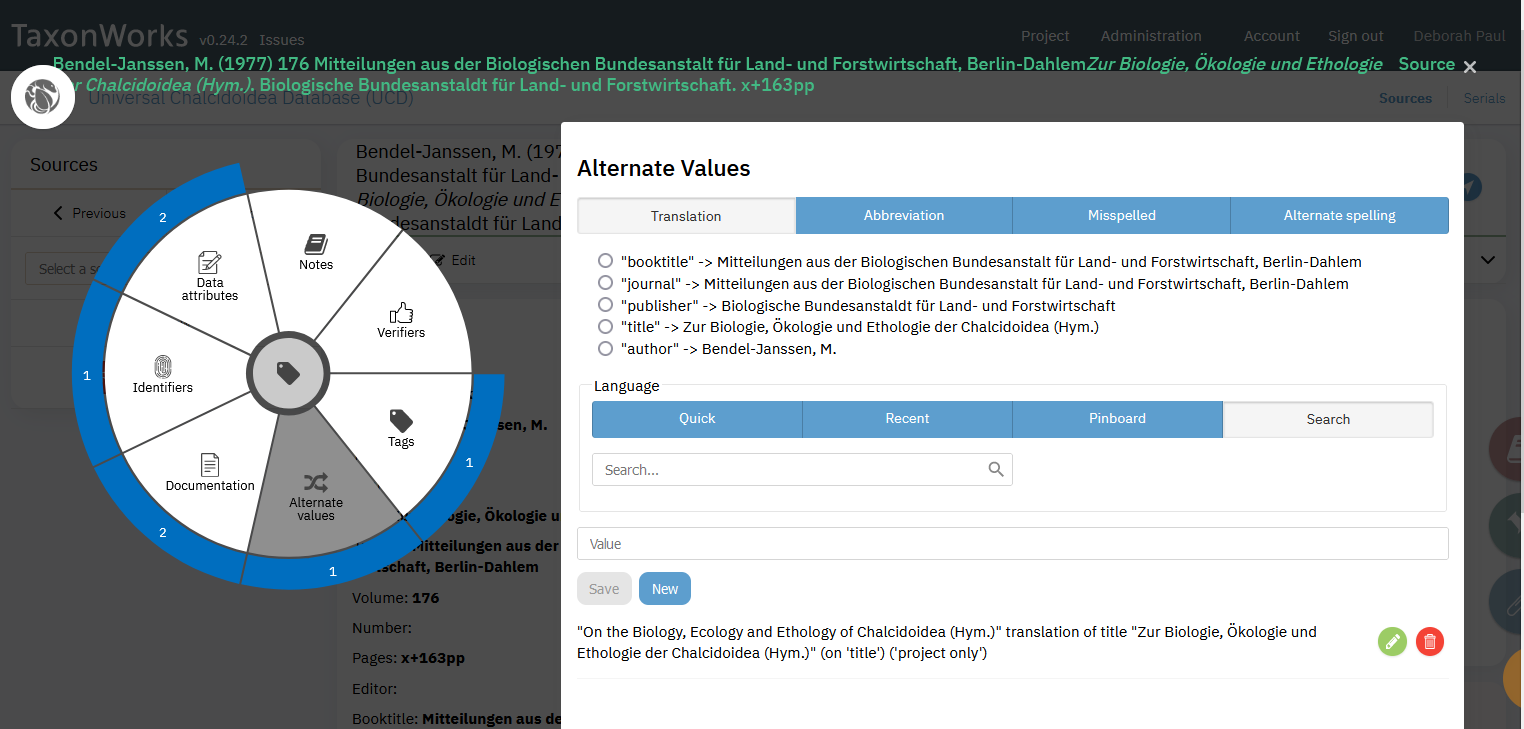Screen dimensions: 1524x729
Task: Click the Value input field
Action: (x=1012, y=544)
